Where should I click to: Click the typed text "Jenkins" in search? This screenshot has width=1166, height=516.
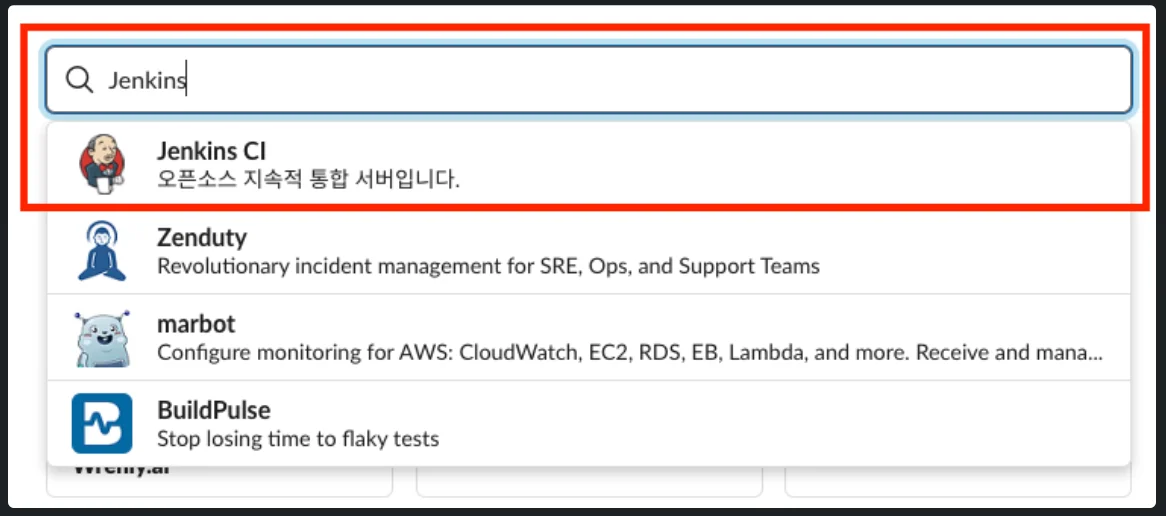[x=147, y=81]
